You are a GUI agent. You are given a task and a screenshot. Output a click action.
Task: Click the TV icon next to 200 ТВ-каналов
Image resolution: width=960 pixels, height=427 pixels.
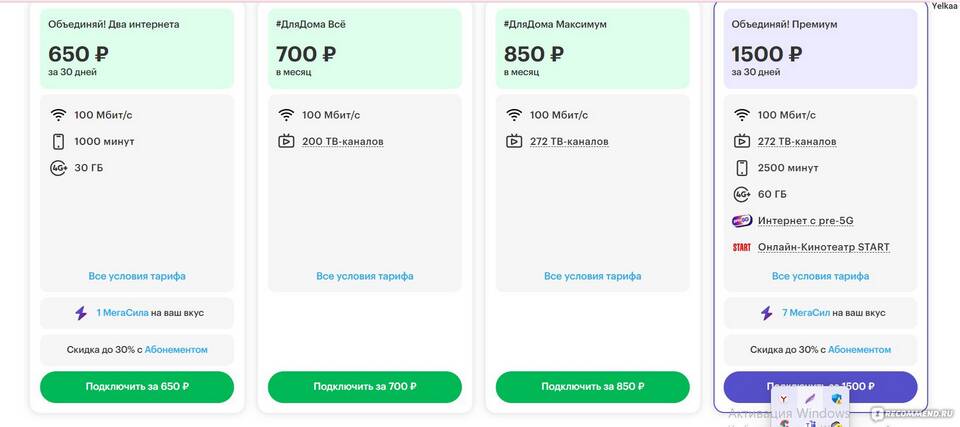pyautogui.click(x=286, y=142)
